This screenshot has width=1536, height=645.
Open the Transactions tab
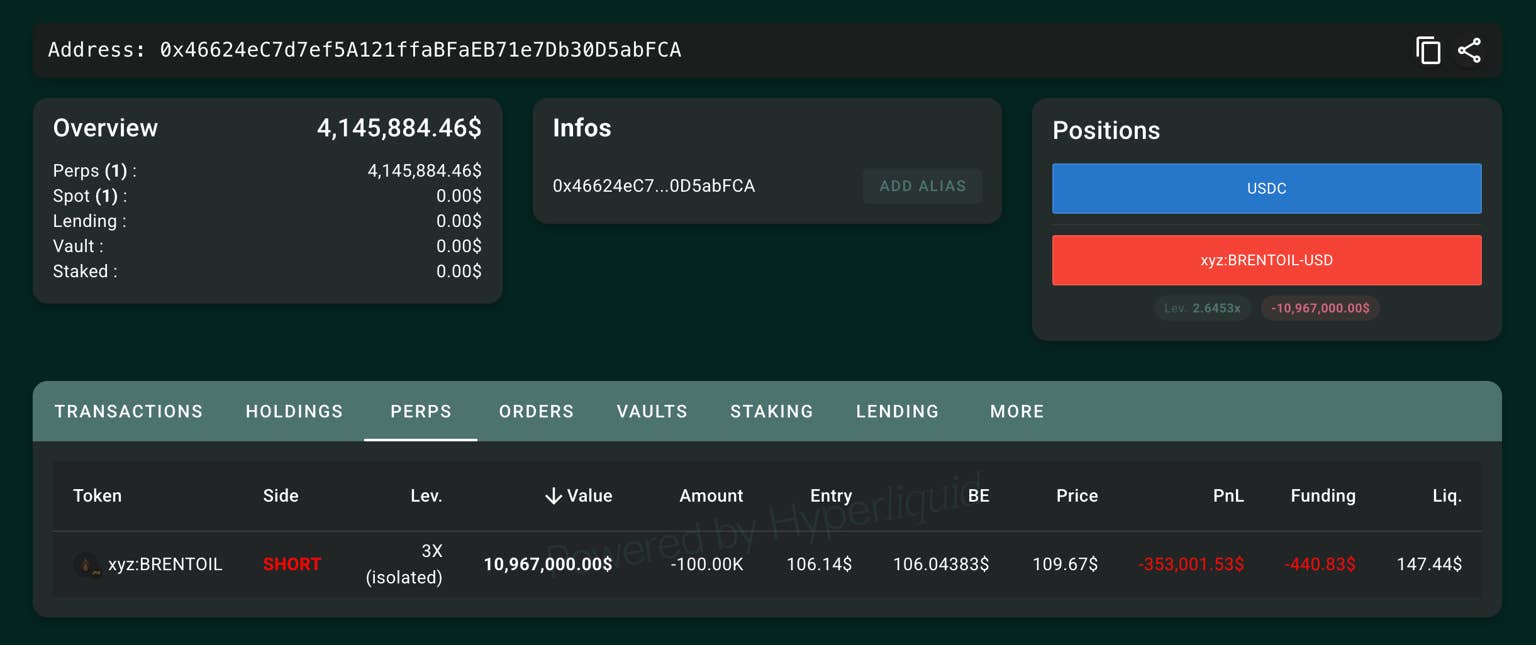[129, 411]
